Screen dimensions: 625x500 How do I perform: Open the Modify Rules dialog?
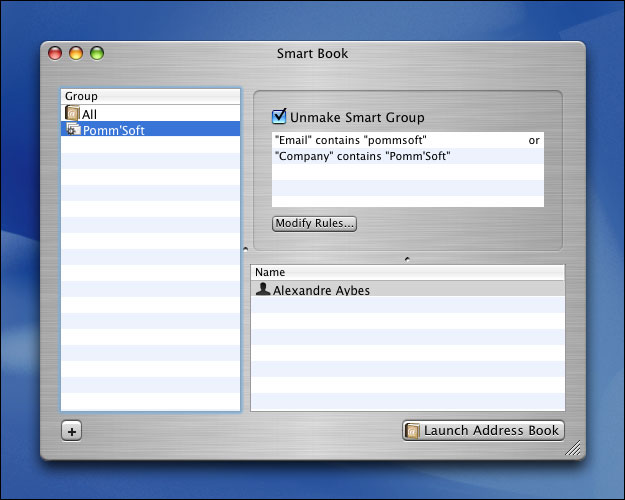click(314, 223)
